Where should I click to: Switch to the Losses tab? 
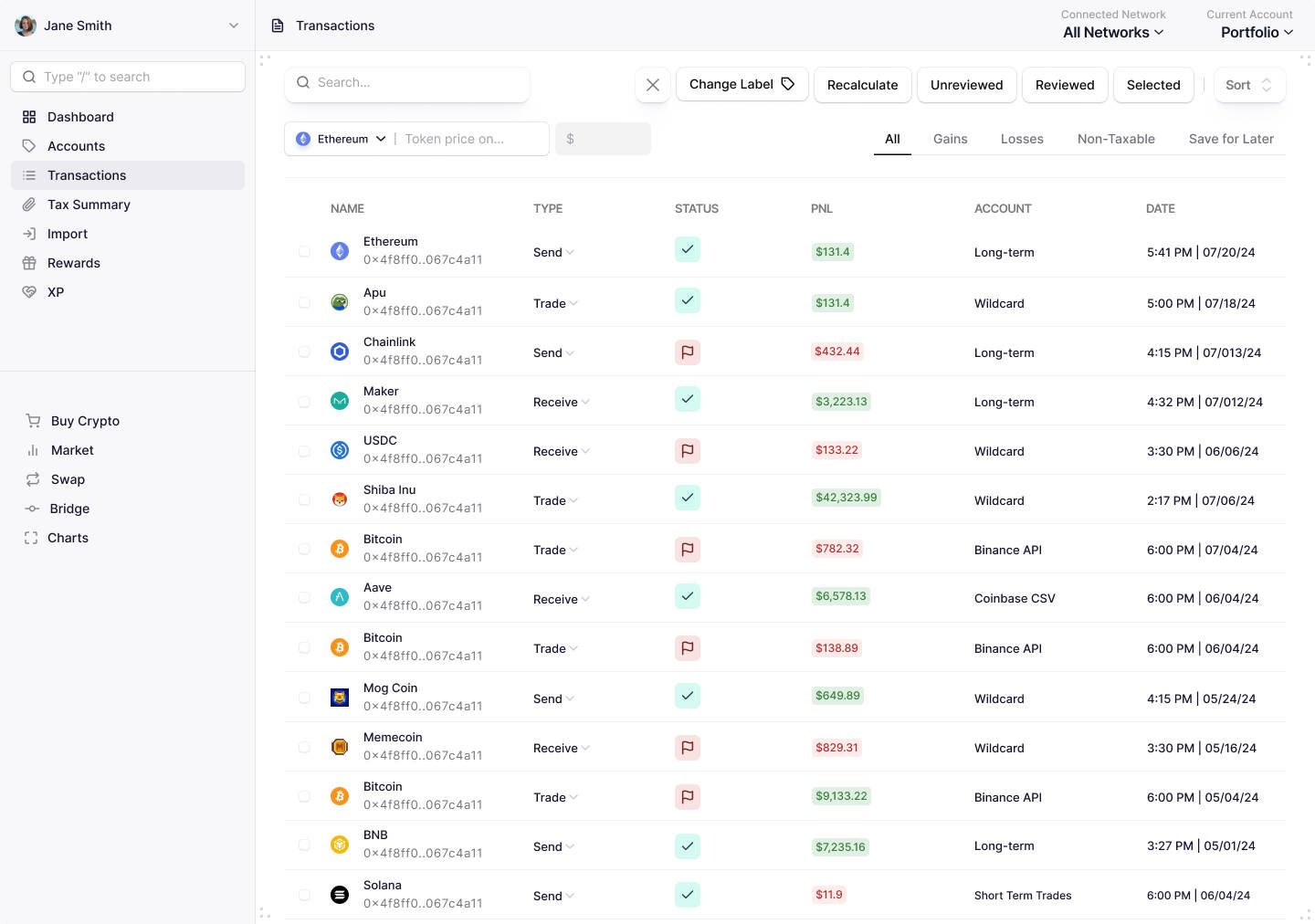[1022, 139]
